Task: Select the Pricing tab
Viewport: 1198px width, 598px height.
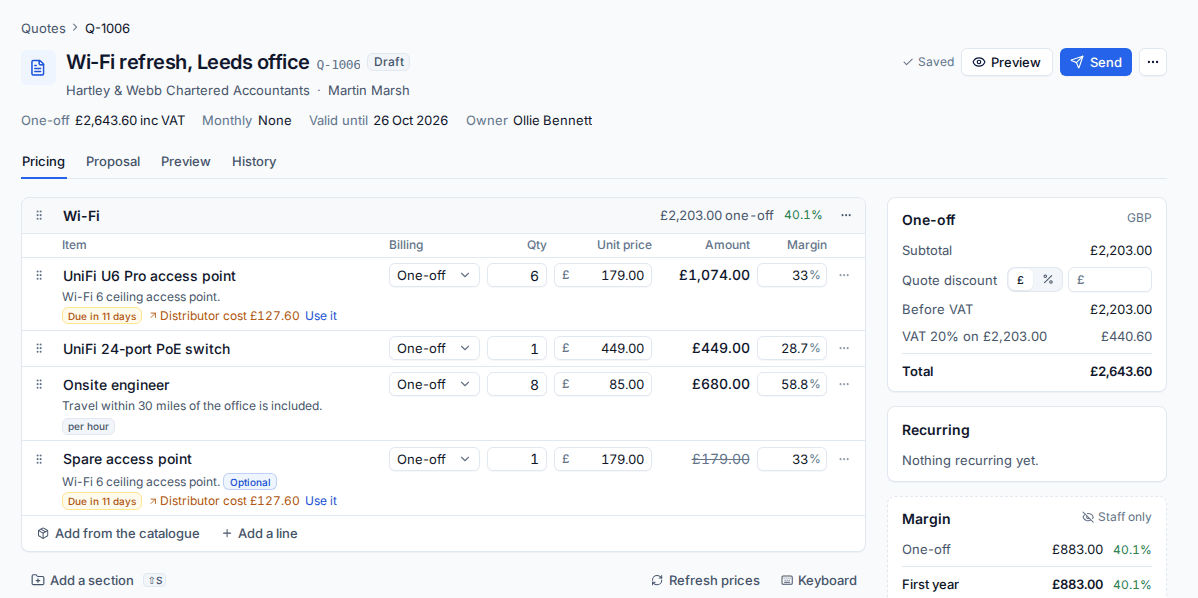Action: point(44,161)
